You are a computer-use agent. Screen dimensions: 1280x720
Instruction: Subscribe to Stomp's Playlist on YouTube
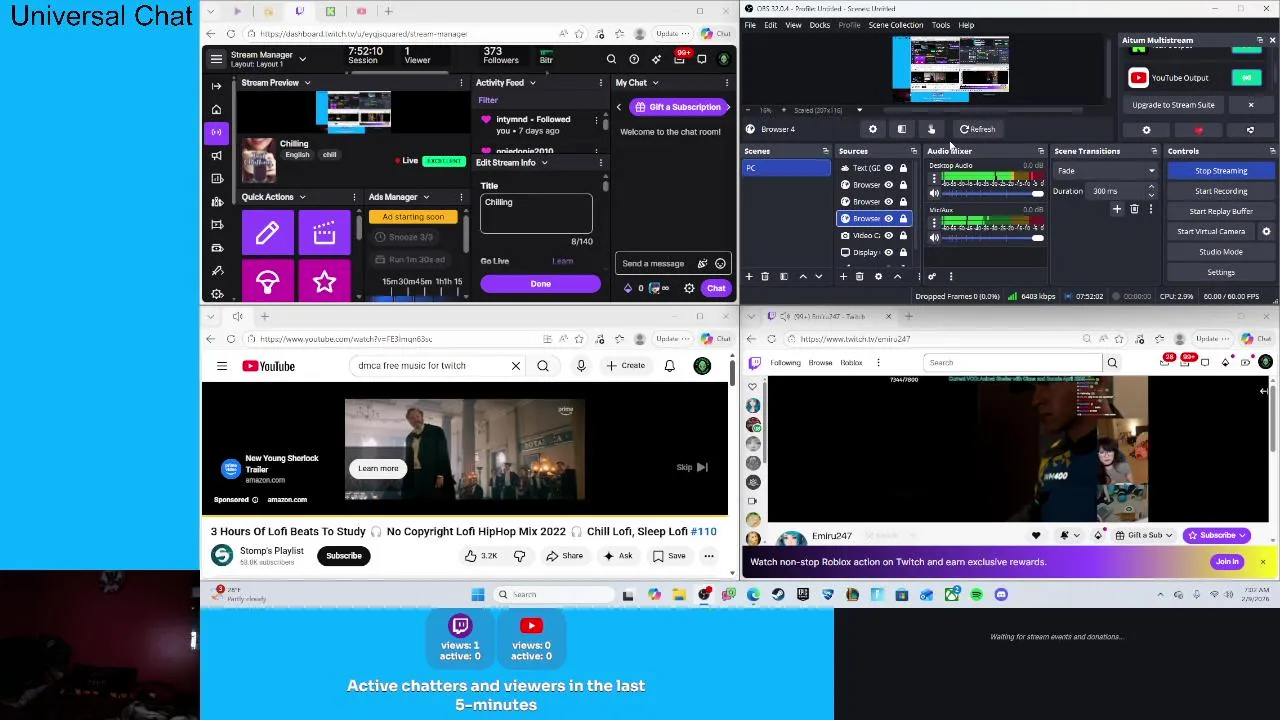pyautogui.click(x=343, y=556)
